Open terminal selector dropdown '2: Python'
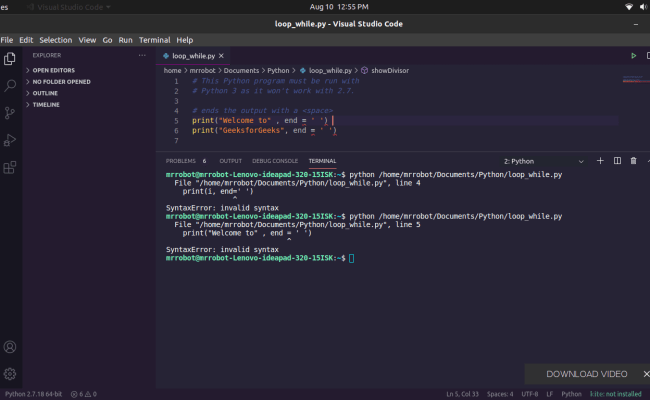The height and width of the screenshot is (400, 650). pyautogui.click(x=543, y=161)
